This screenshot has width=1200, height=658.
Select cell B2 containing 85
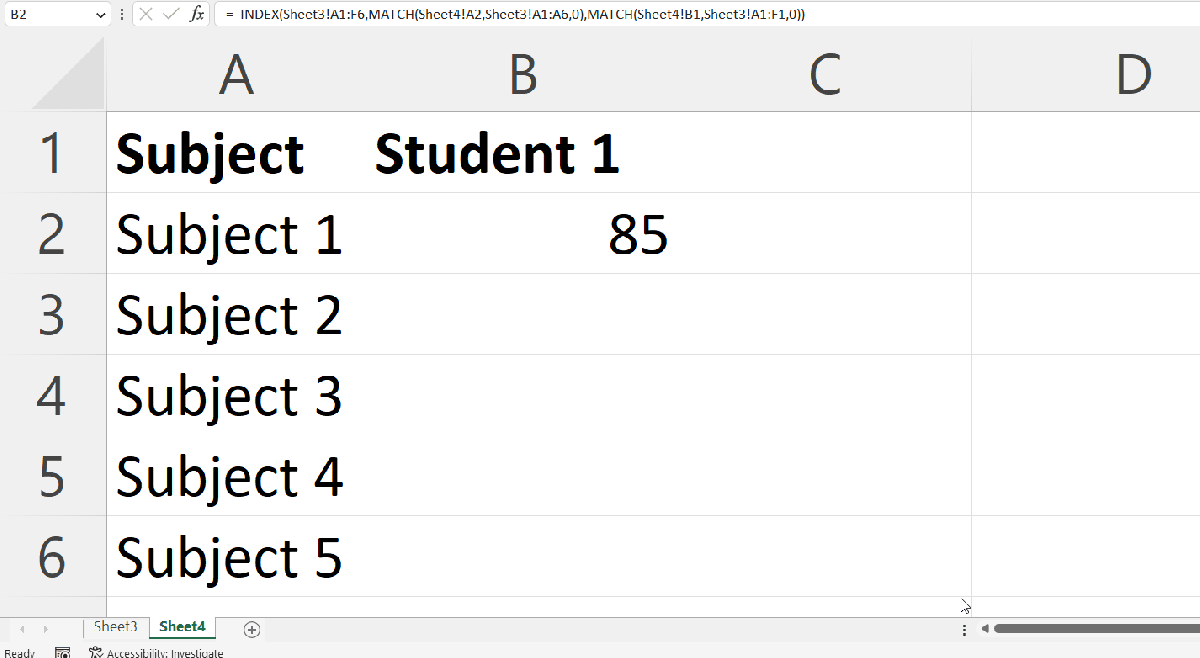[538, 234]
